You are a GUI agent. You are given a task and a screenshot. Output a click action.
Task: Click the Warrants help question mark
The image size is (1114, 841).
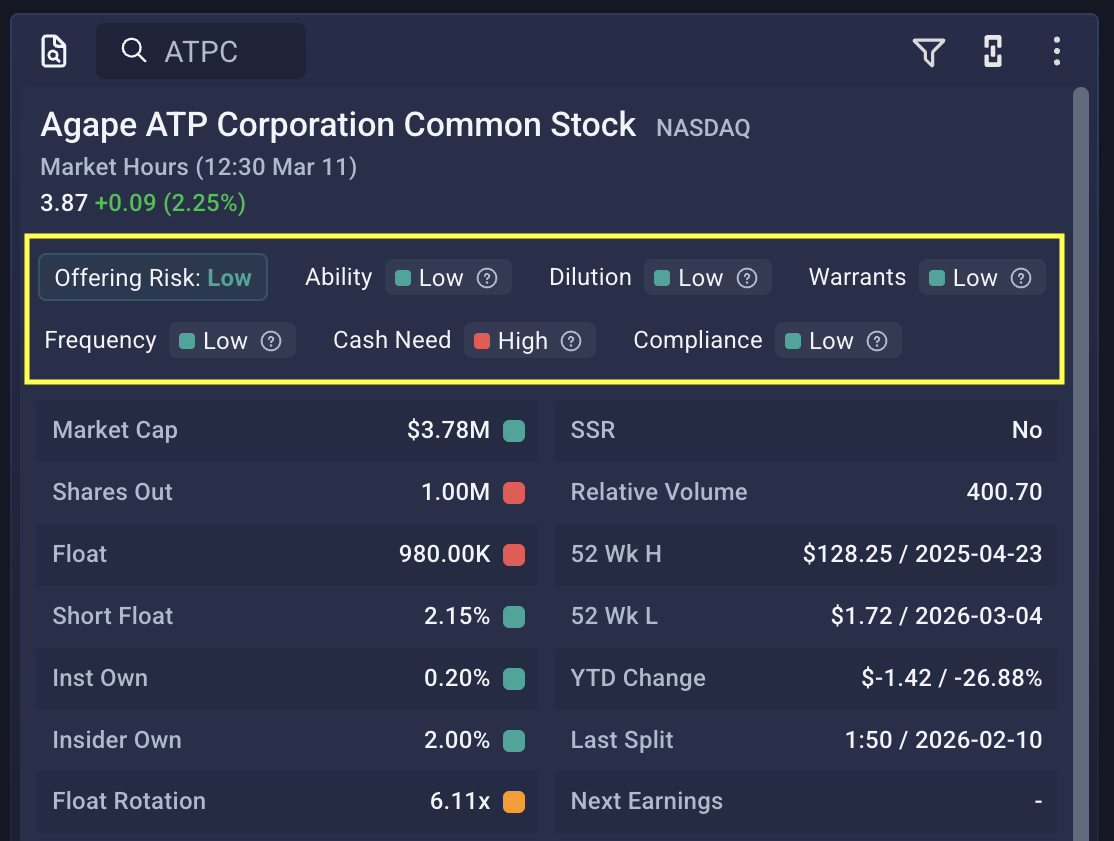pos(1021,278)
